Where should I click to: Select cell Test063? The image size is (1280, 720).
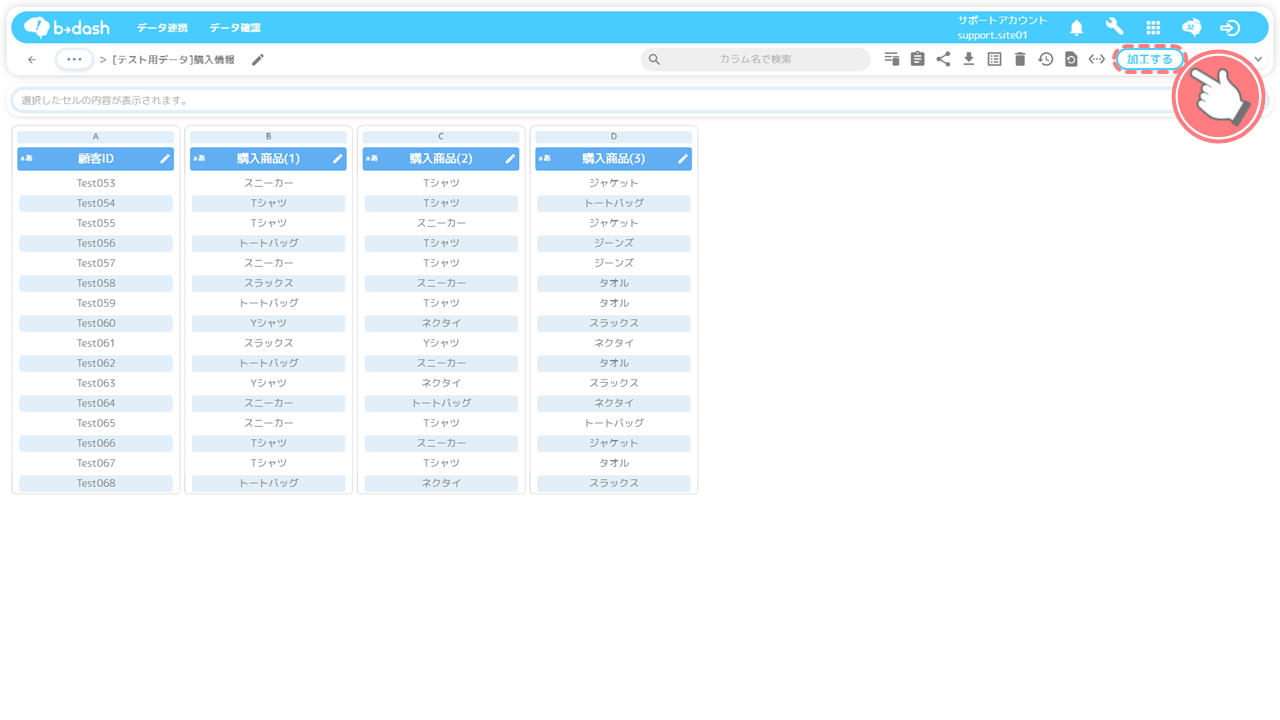coord(96,383)
